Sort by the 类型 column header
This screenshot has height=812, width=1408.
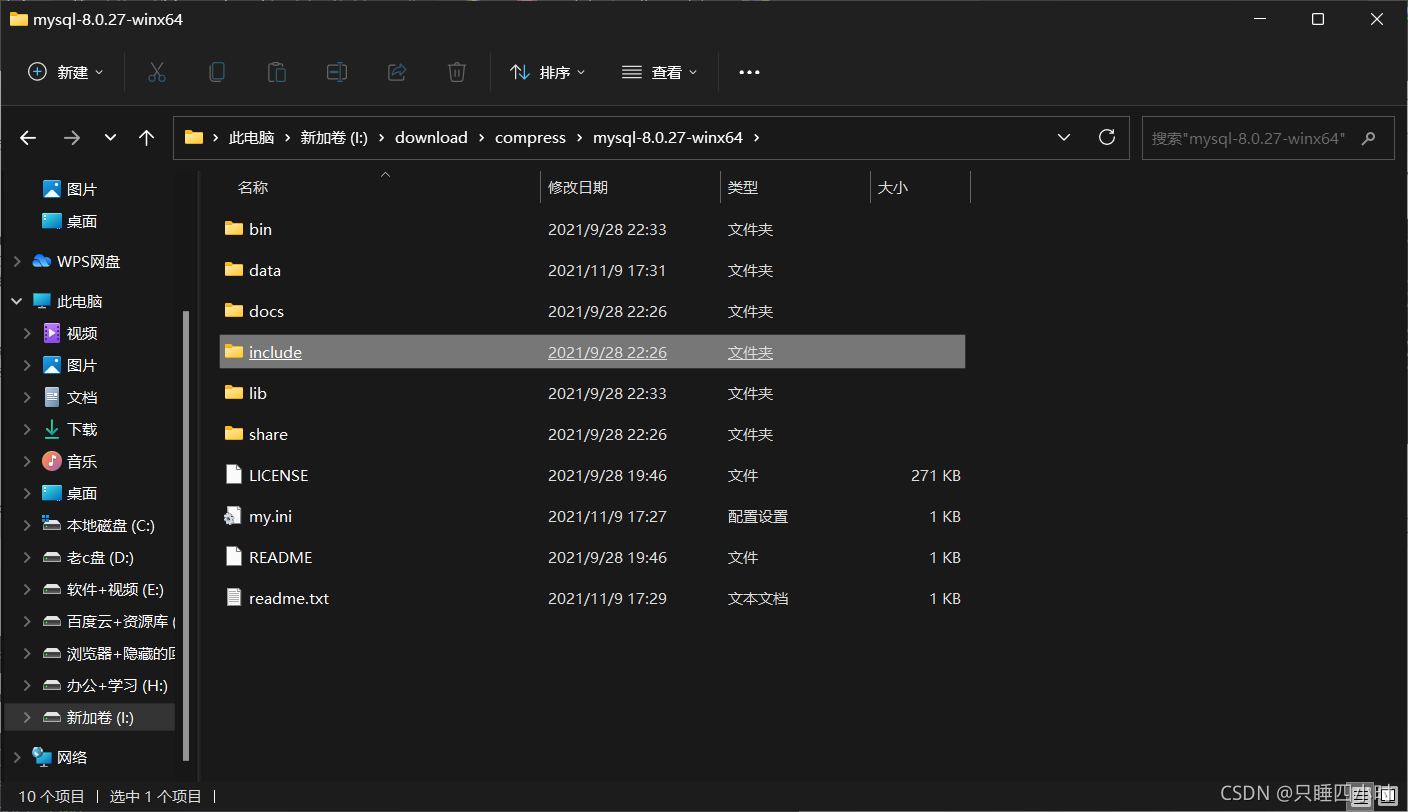(743, 187)
